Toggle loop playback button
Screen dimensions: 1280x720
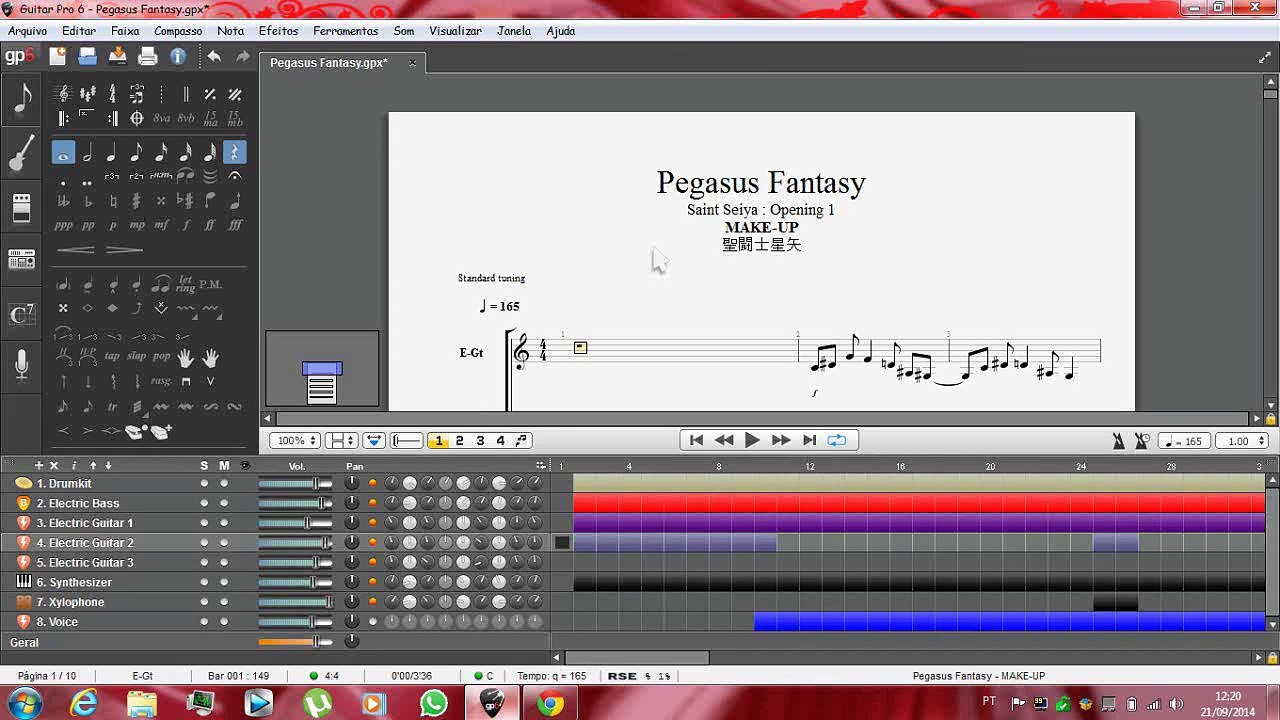837,440
